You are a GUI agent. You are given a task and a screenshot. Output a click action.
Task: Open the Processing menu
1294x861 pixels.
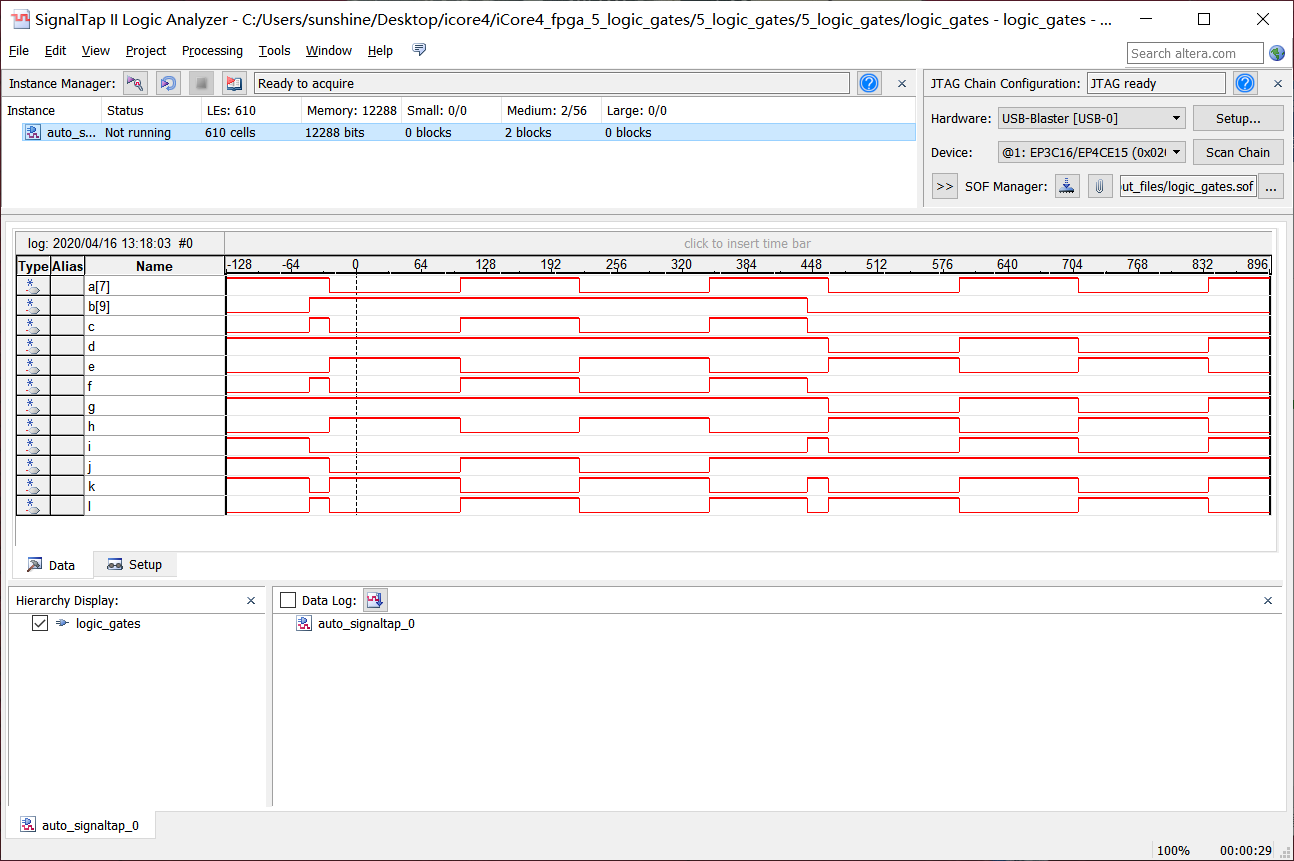(x=212, y=51)
